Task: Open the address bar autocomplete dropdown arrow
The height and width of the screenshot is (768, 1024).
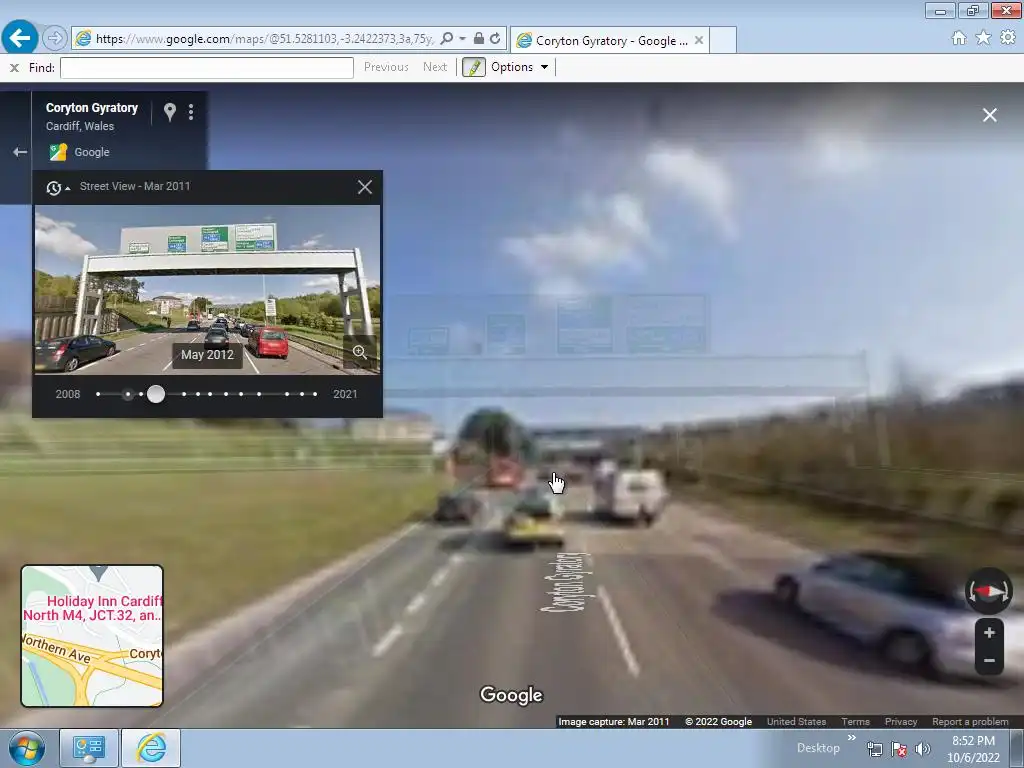Action: (462, 39)
